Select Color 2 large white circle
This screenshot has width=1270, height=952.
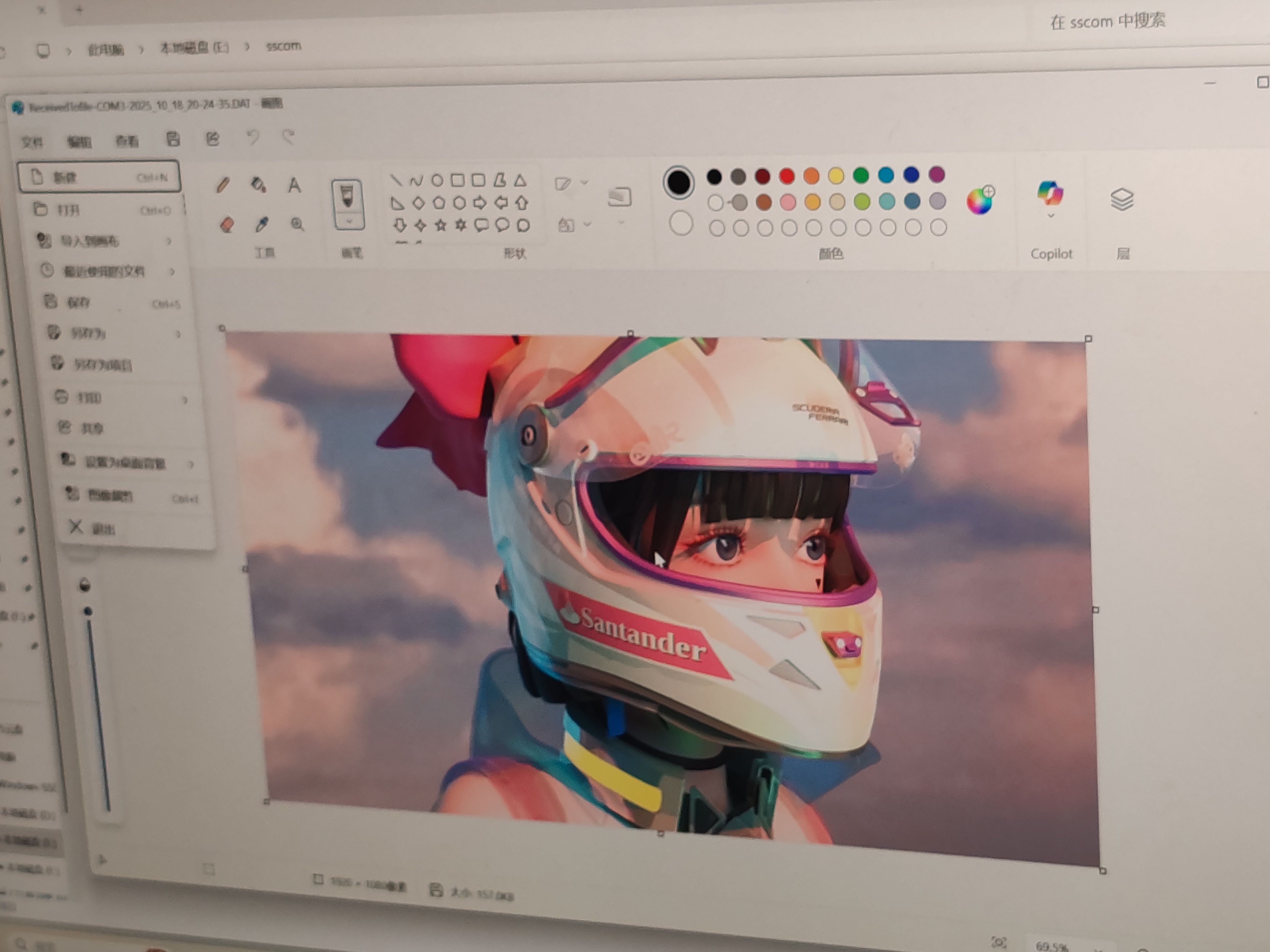point(681,224)
